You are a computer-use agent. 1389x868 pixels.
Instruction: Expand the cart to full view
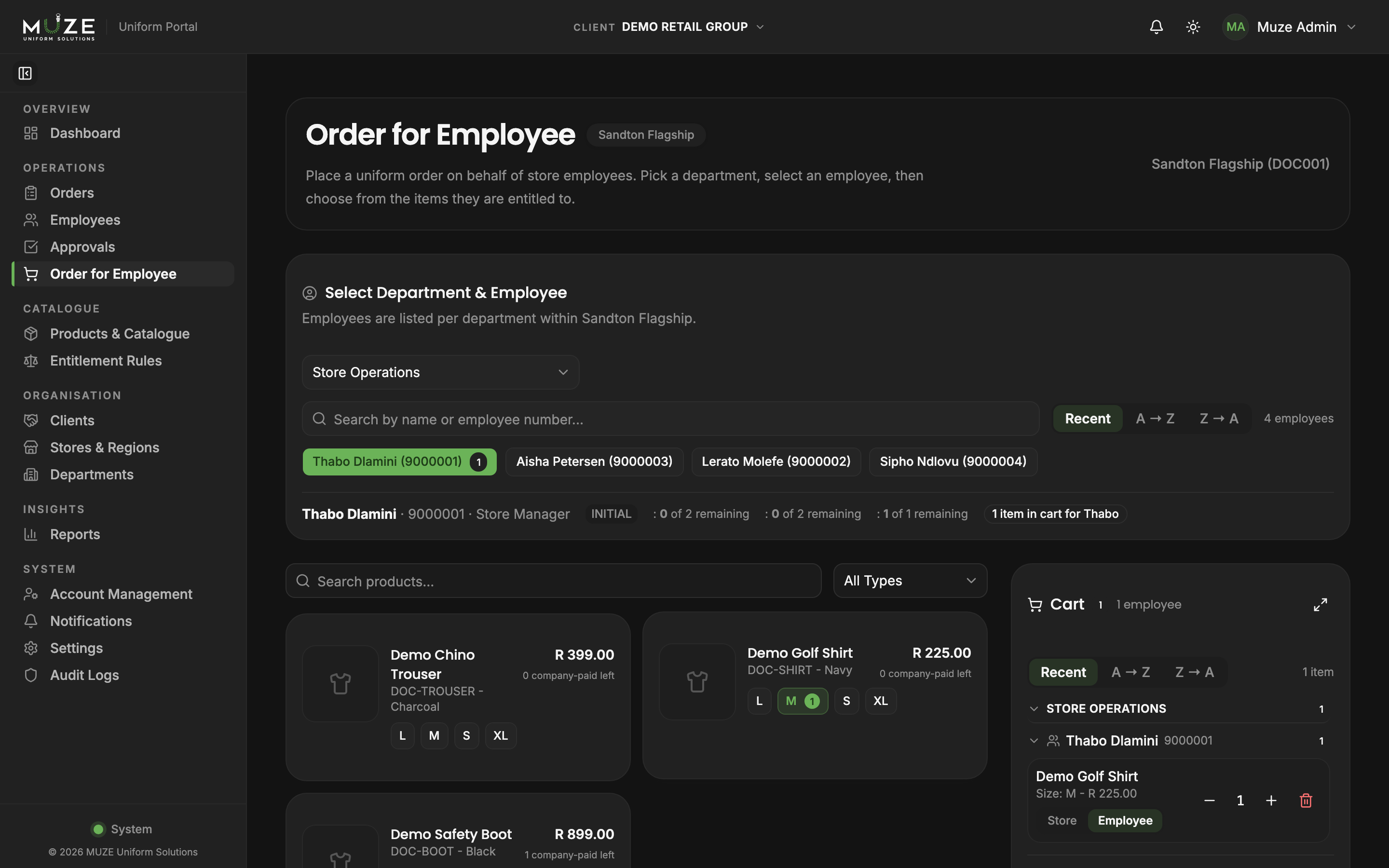pyautogui.click(x=1320, y=605)
